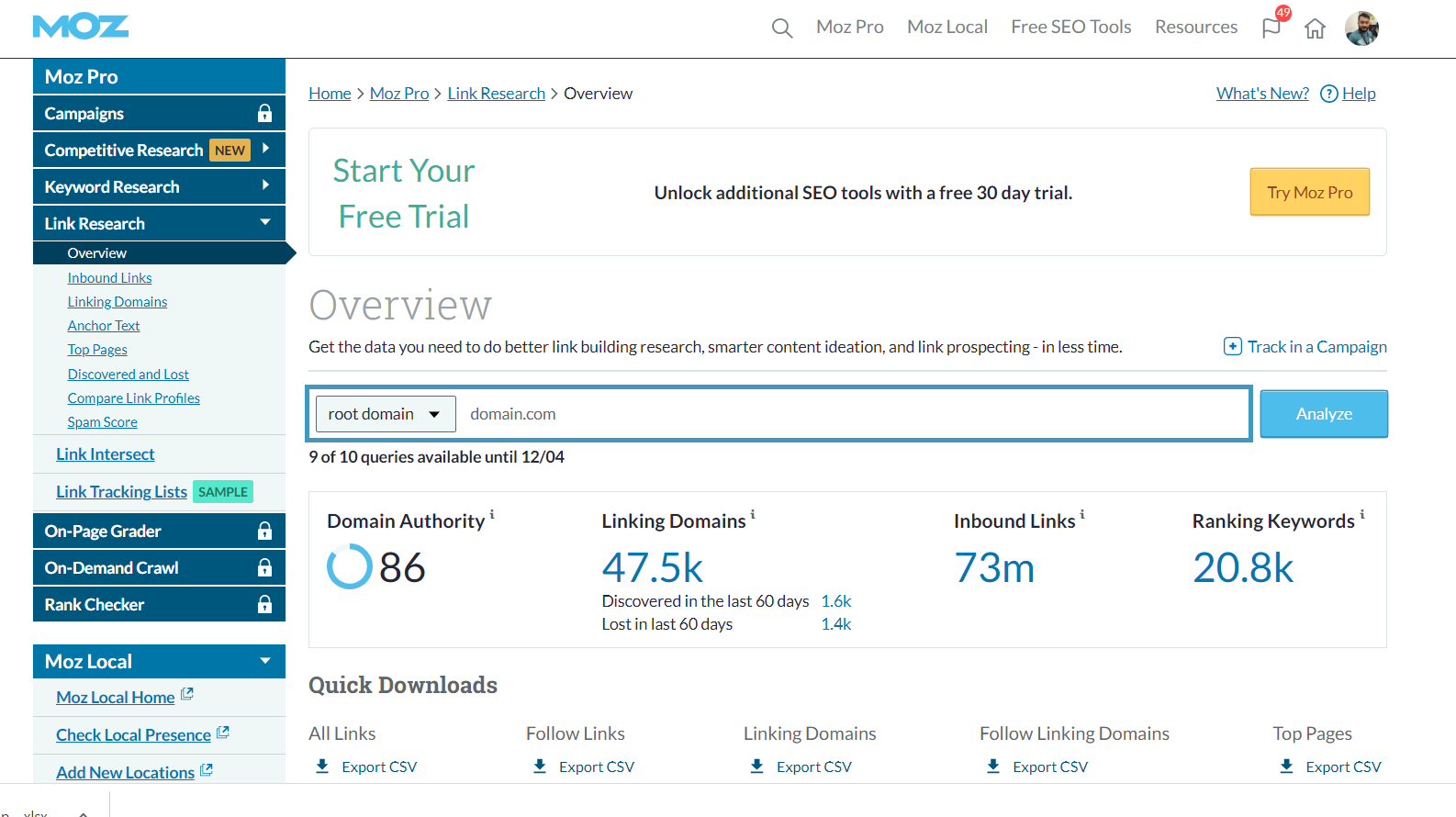Click the Track in a Campaign plus icon

(x=1233, y=346)
